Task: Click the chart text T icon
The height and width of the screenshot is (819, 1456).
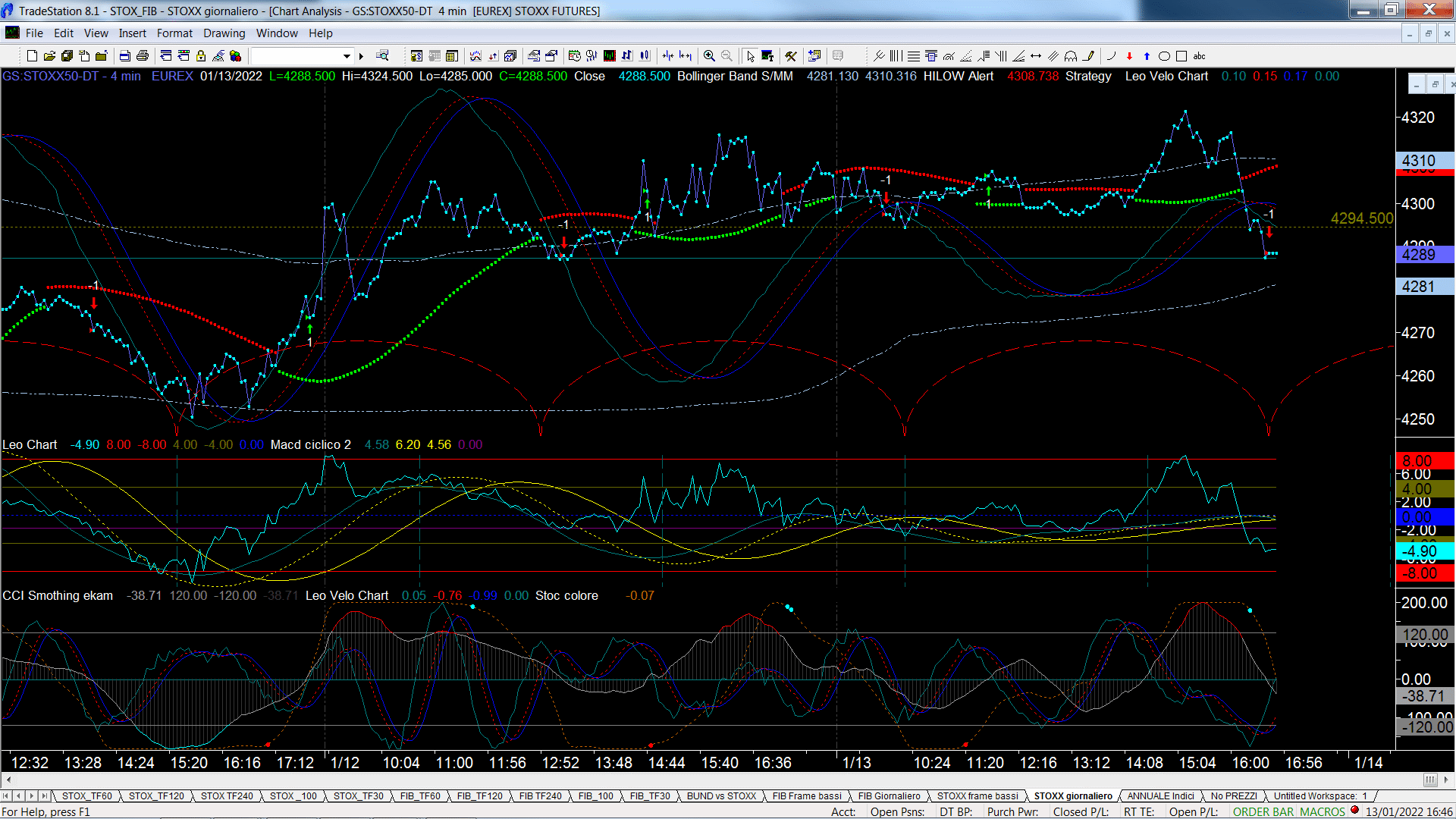Action: point(767,55)
